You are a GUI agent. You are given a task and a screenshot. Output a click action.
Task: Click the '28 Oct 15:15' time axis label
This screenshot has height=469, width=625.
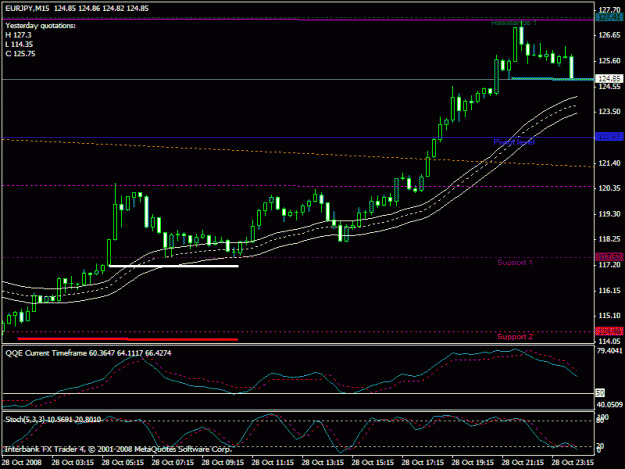pos(373,463)
